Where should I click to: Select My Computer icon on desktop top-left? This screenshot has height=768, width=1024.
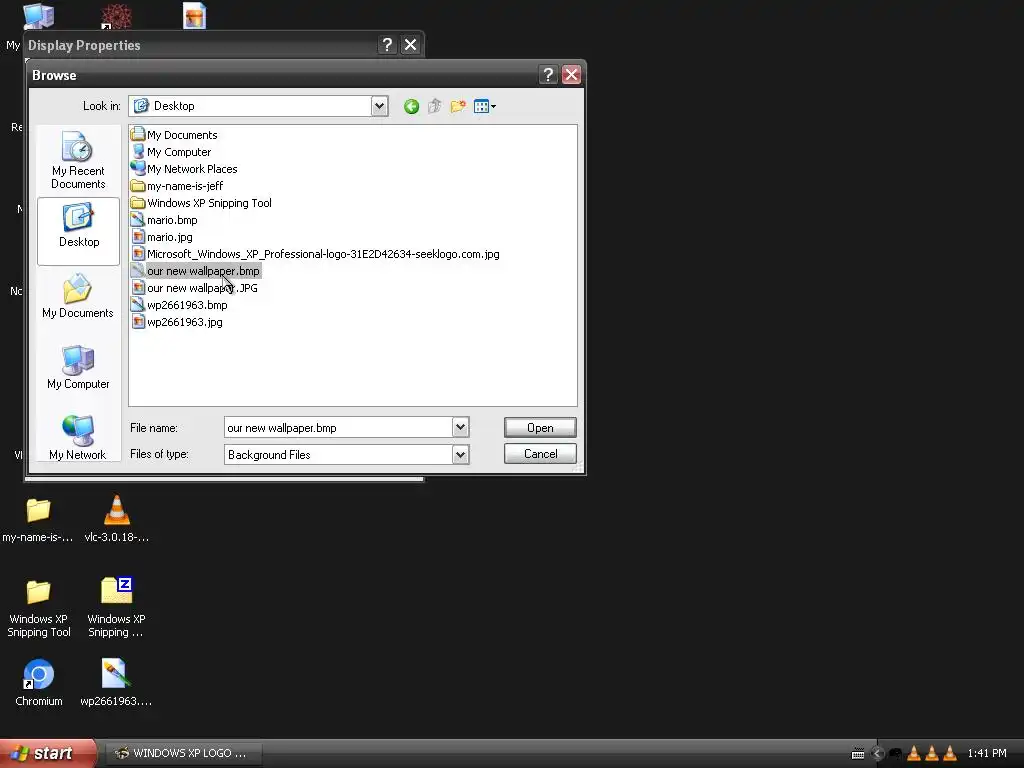pos(38,16)
